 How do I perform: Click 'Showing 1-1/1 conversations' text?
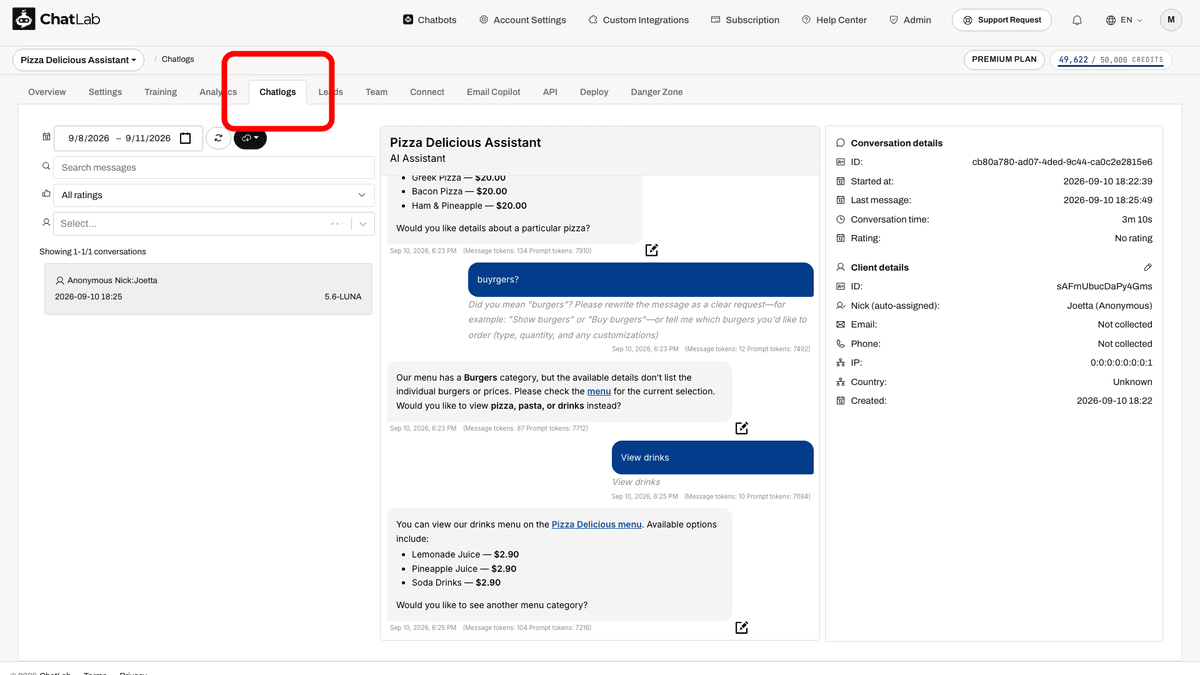[92, 251]
